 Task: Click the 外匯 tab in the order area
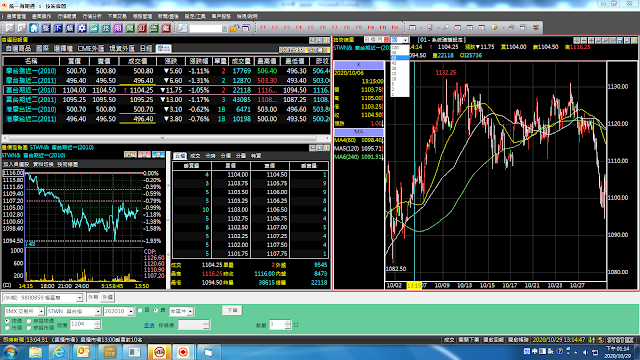coord(108,297)
